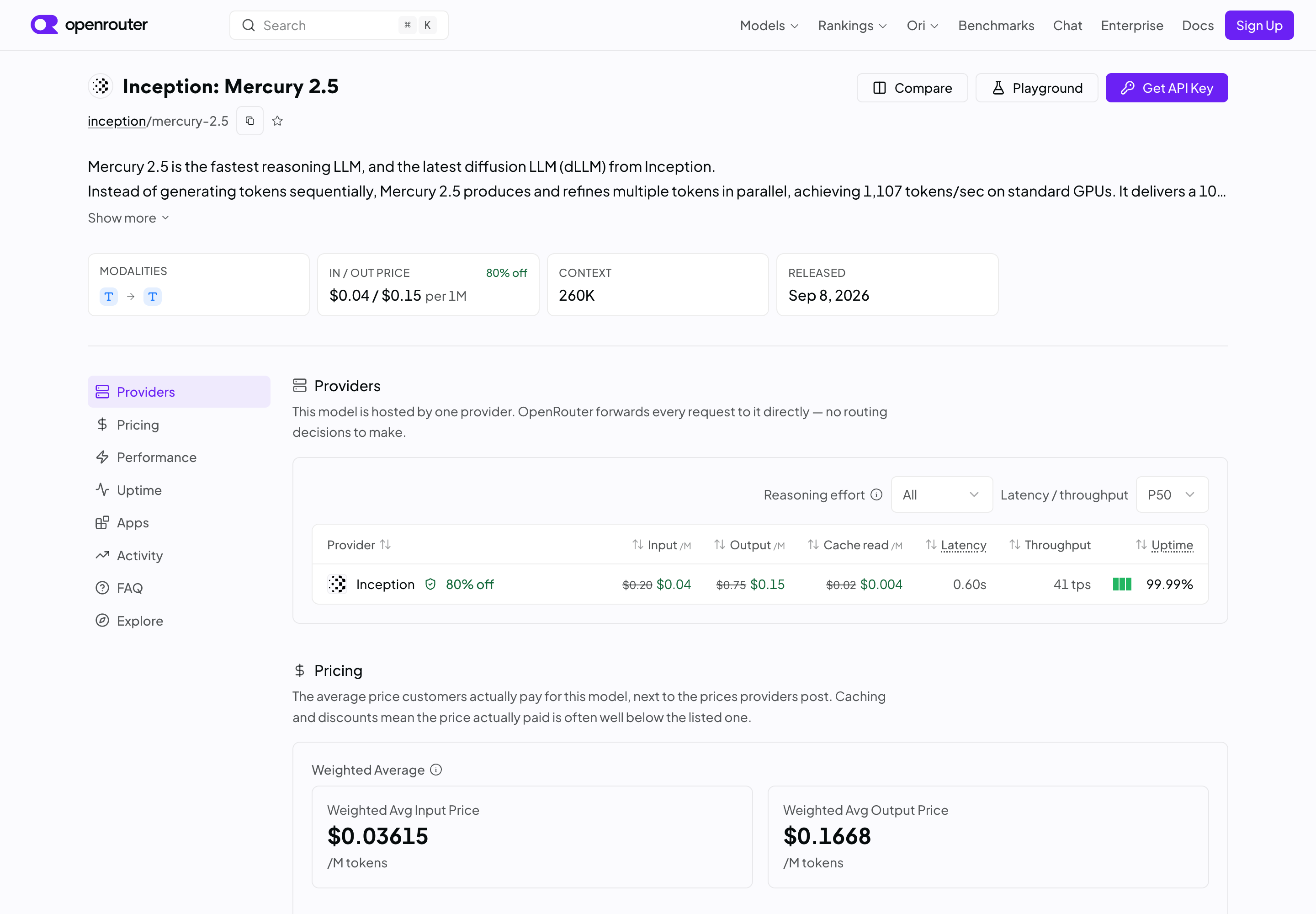Click the Weighted Average info icon
Screen dimensions: 1316x914
436,770
